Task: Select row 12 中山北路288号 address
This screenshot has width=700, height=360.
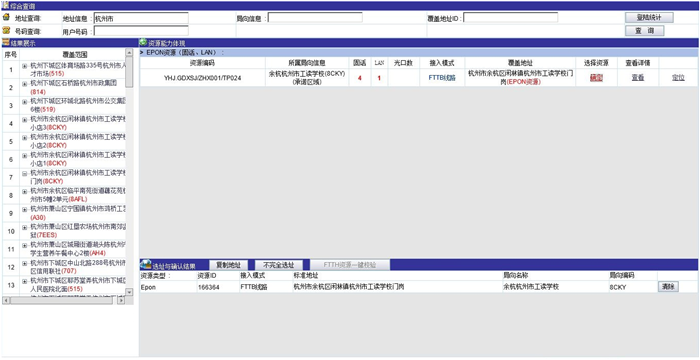Action: coord(79,267)
